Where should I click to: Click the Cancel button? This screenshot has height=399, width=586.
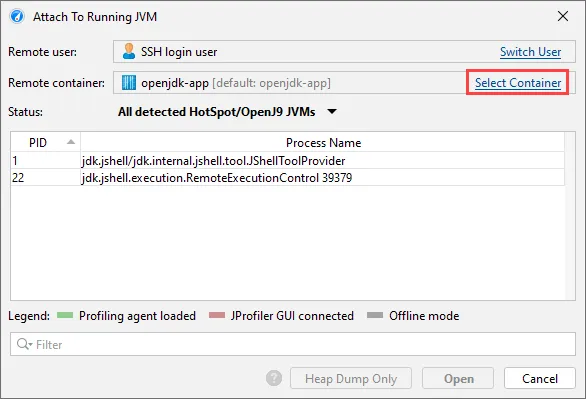(540, 378)
